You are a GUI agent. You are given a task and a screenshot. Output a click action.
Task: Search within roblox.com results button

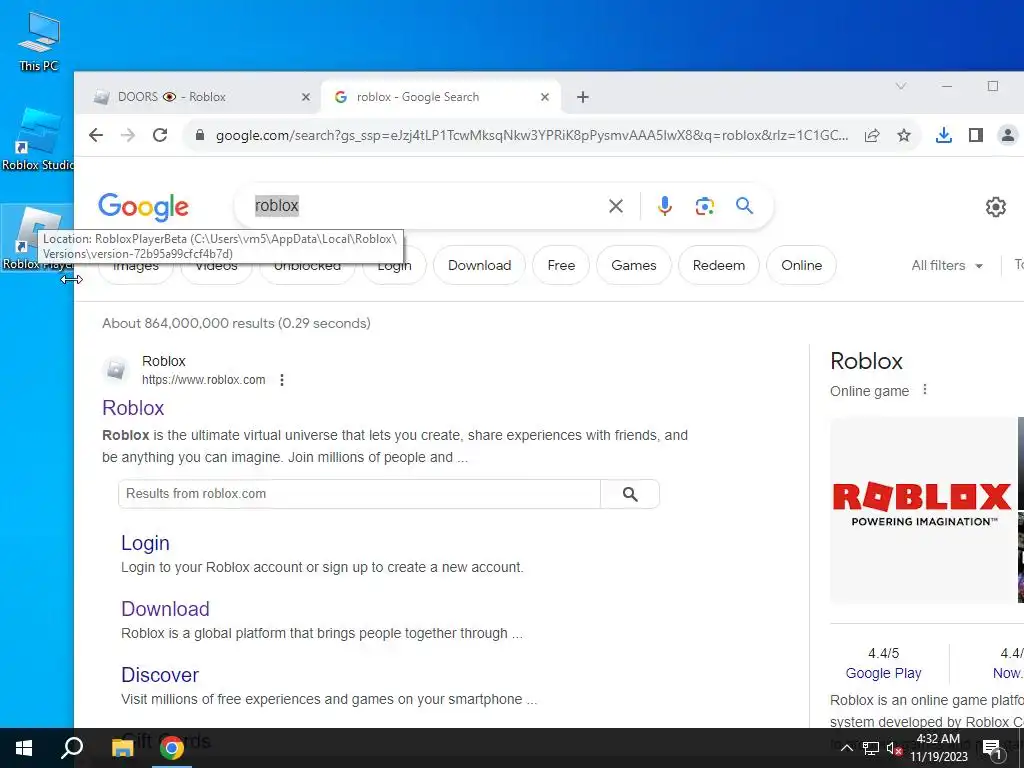(x=630, y=494)
